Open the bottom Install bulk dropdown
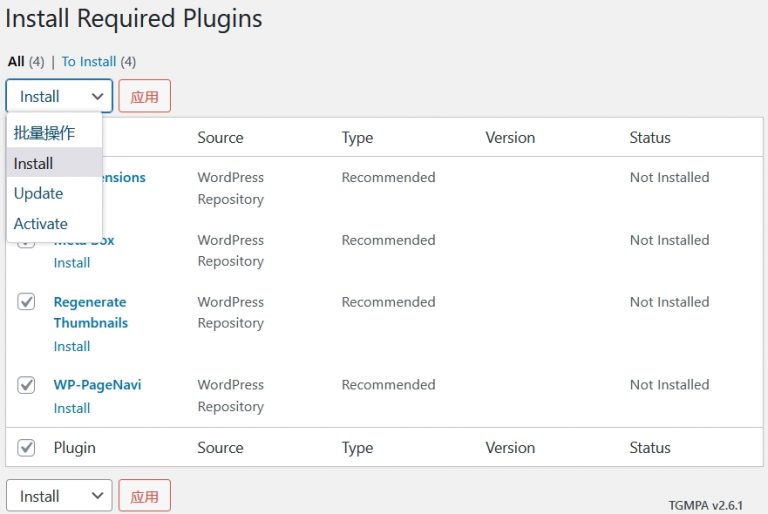768x514 pixels. [x=59, y=496]
